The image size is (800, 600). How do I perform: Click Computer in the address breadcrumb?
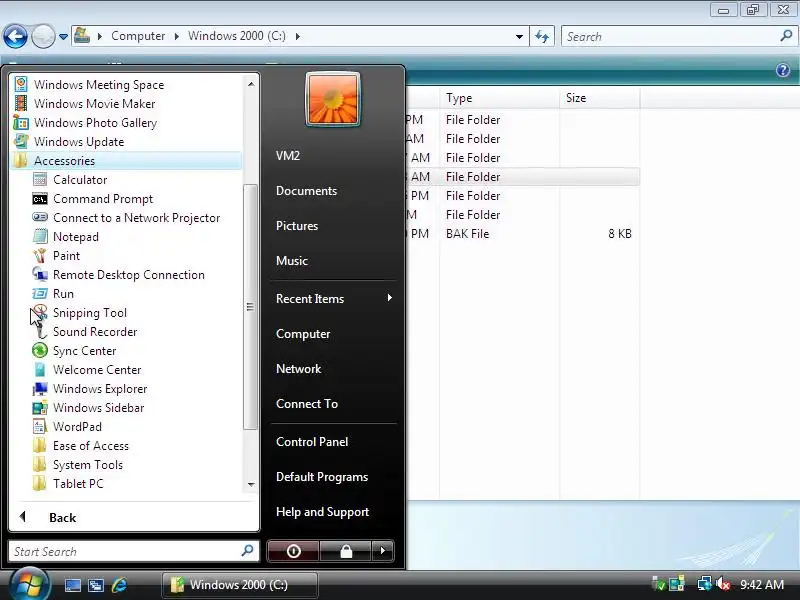[138, 36]
